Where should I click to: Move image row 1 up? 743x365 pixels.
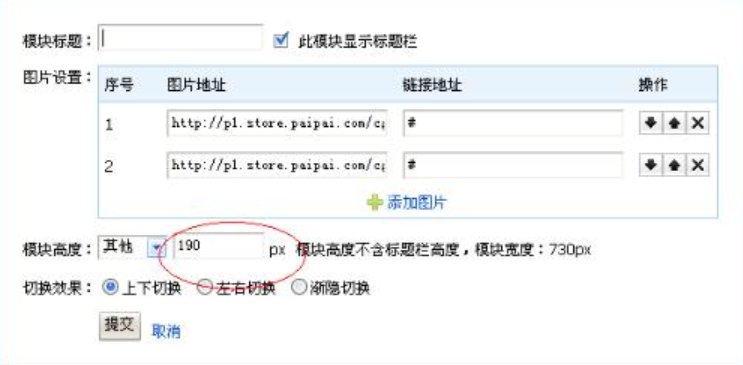(674, 124)
